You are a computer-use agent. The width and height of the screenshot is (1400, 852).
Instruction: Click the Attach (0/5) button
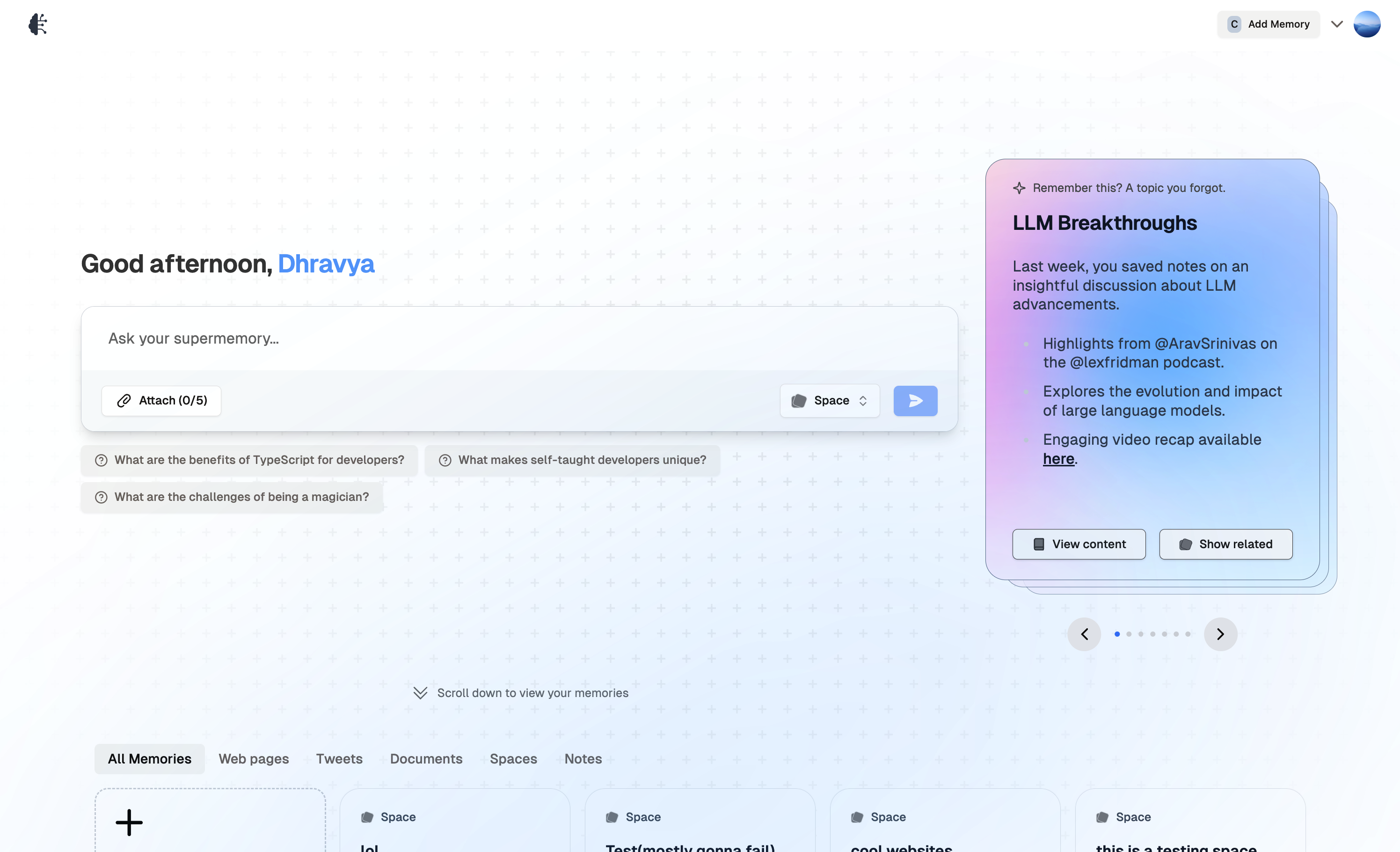(x=161, y=401)
